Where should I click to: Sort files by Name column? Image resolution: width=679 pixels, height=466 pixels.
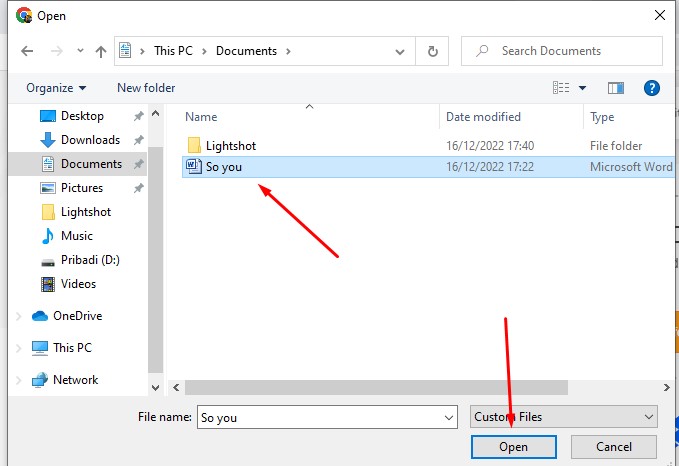click(x=201, y=117)
